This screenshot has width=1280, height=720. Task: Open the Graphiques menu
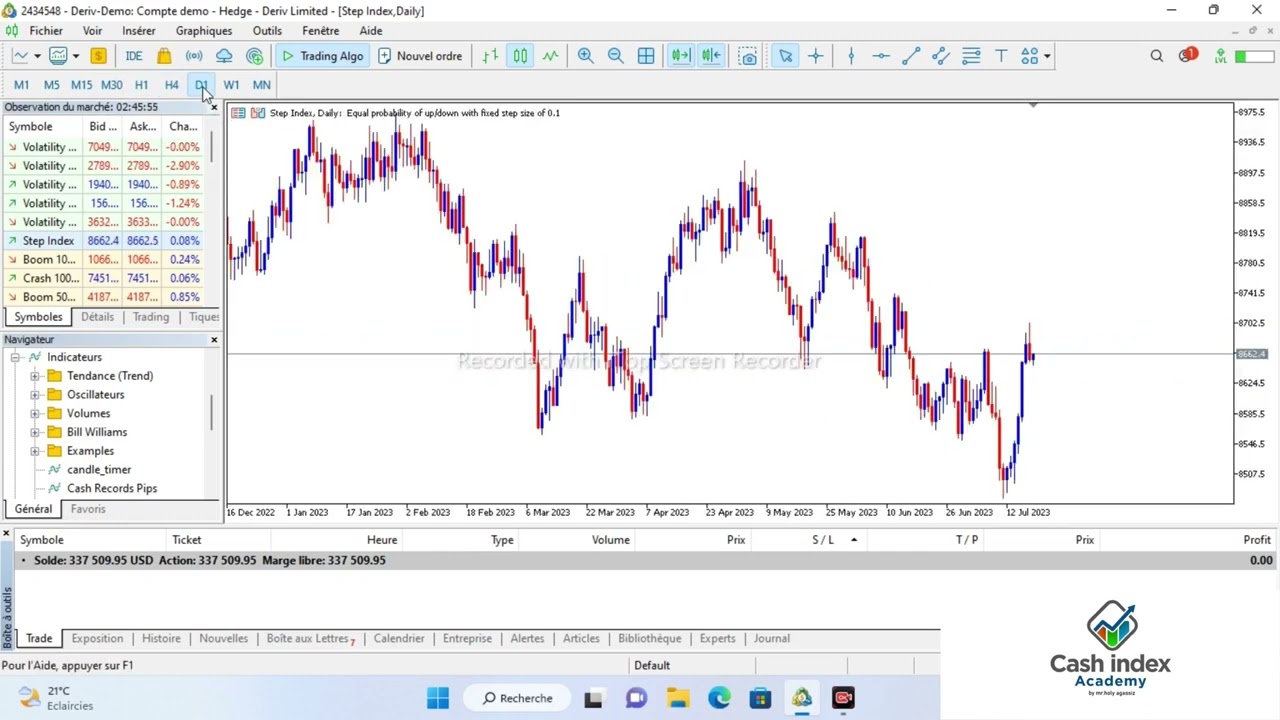click(x=204, y=31)
